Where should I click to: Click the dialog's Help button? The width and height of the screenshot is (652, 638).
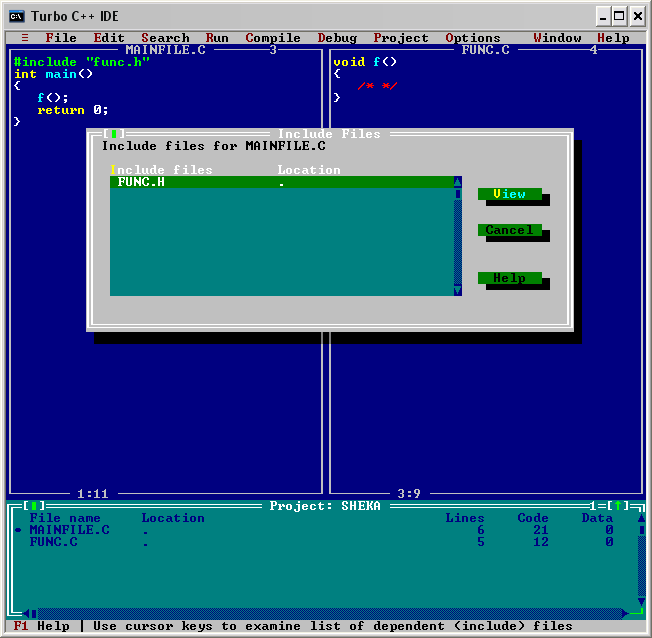tap(509, 278)
